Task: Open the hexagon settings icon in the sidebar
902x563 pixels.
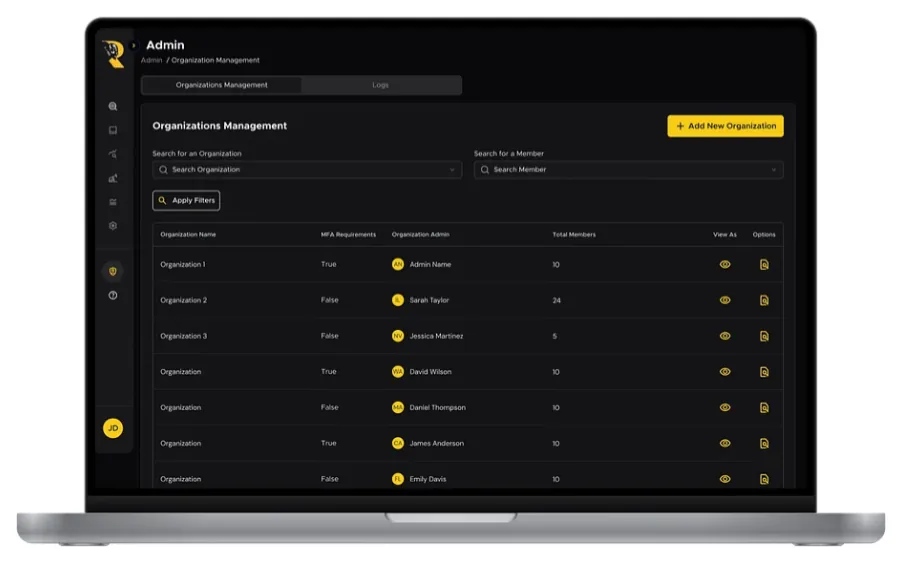Action: [113, 226]
